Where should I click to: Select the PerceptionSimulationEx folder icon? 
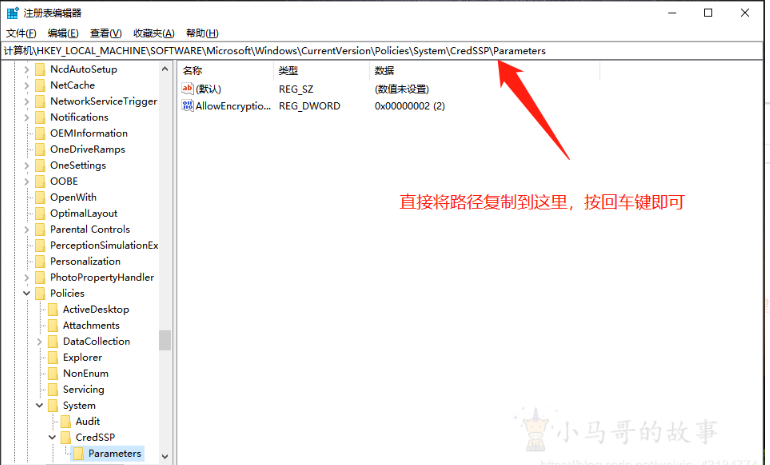40,246
